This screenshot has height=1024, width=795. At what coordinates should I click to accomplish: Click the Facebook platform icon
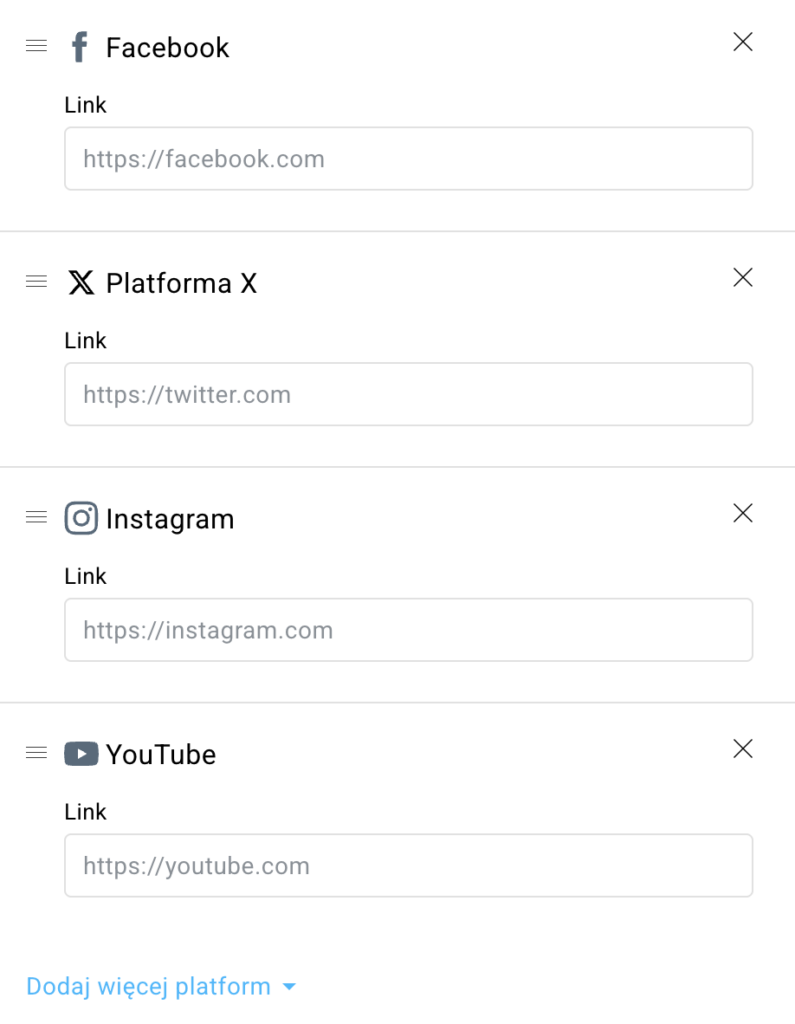[x=79, y=46]
